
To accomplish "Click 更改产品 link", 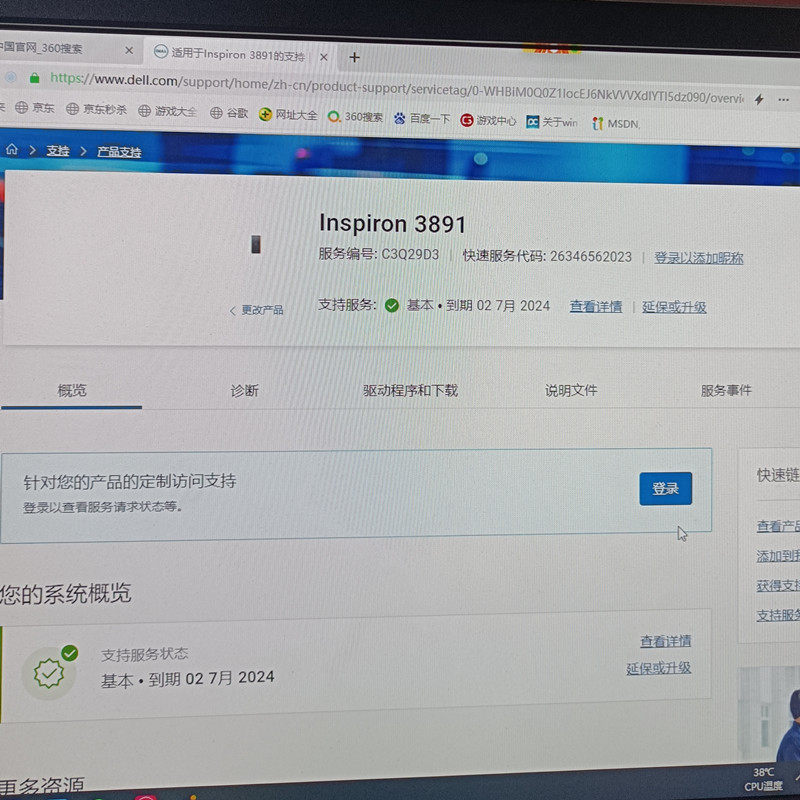I will pyautogui.click(x=257, y=310).
